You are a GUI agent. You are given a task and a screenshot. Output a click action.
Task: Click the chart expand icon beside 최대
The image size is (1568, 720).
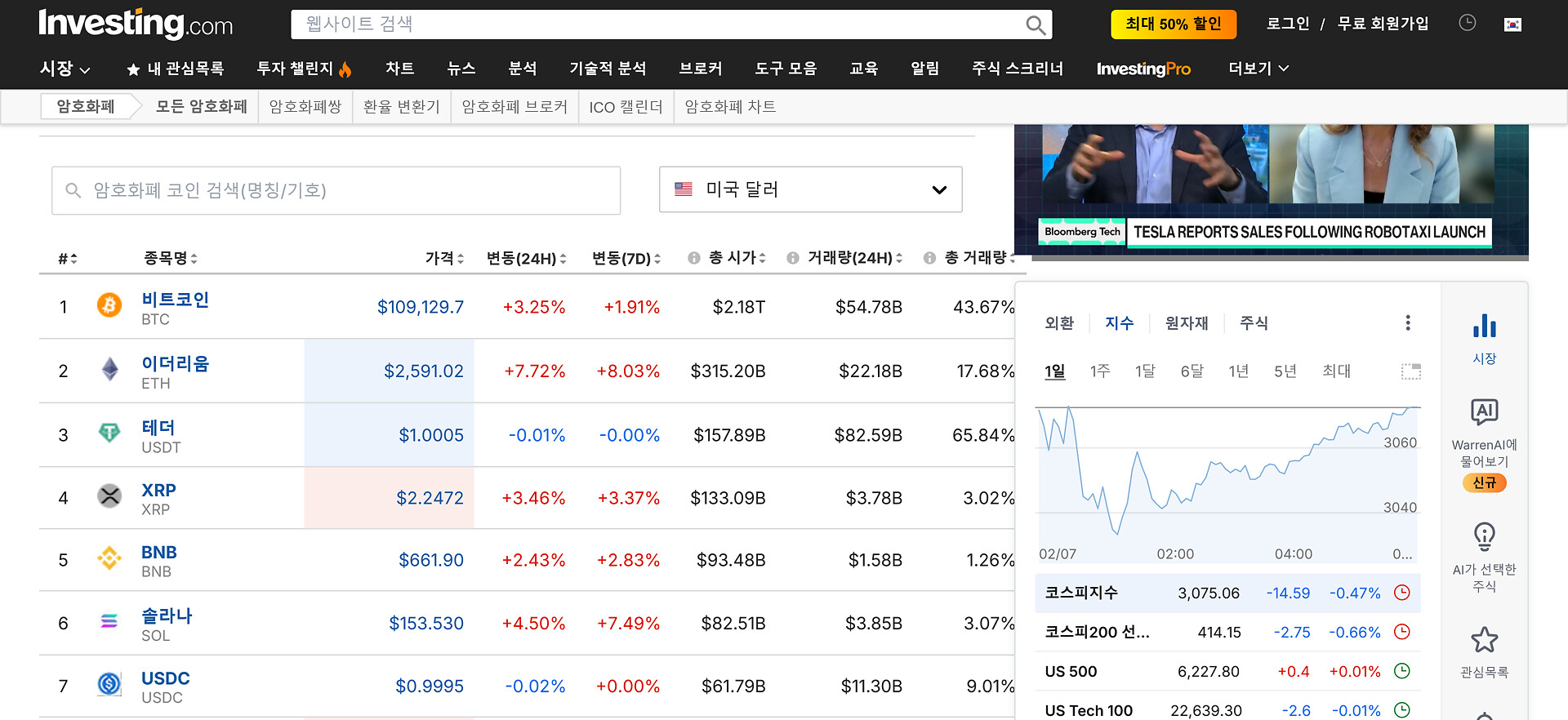click(x=1410, y=371)
